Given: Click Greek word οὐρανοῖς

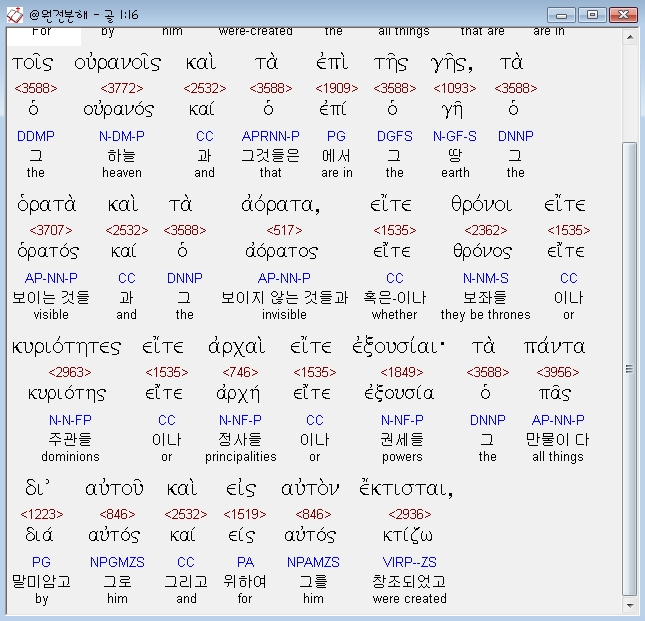Looking at the screenshot, I should click(118, 63).
